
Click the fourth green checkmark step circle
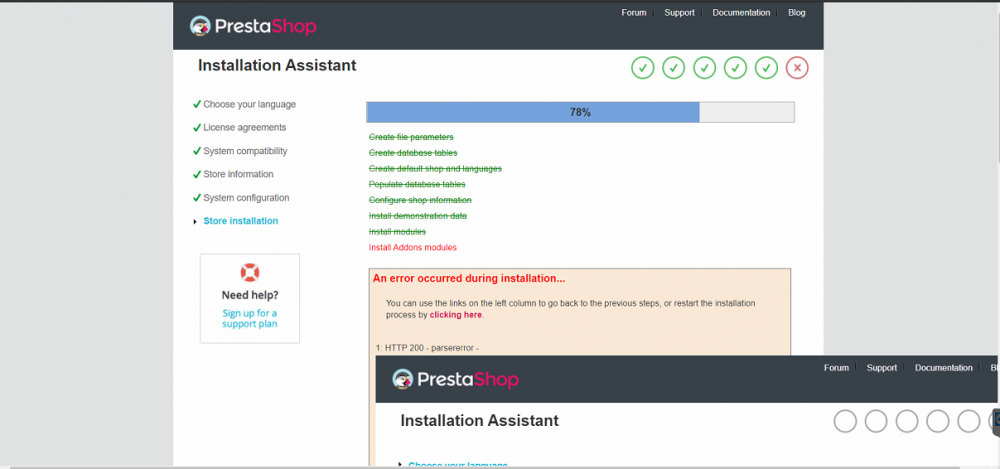pos(735,68)
